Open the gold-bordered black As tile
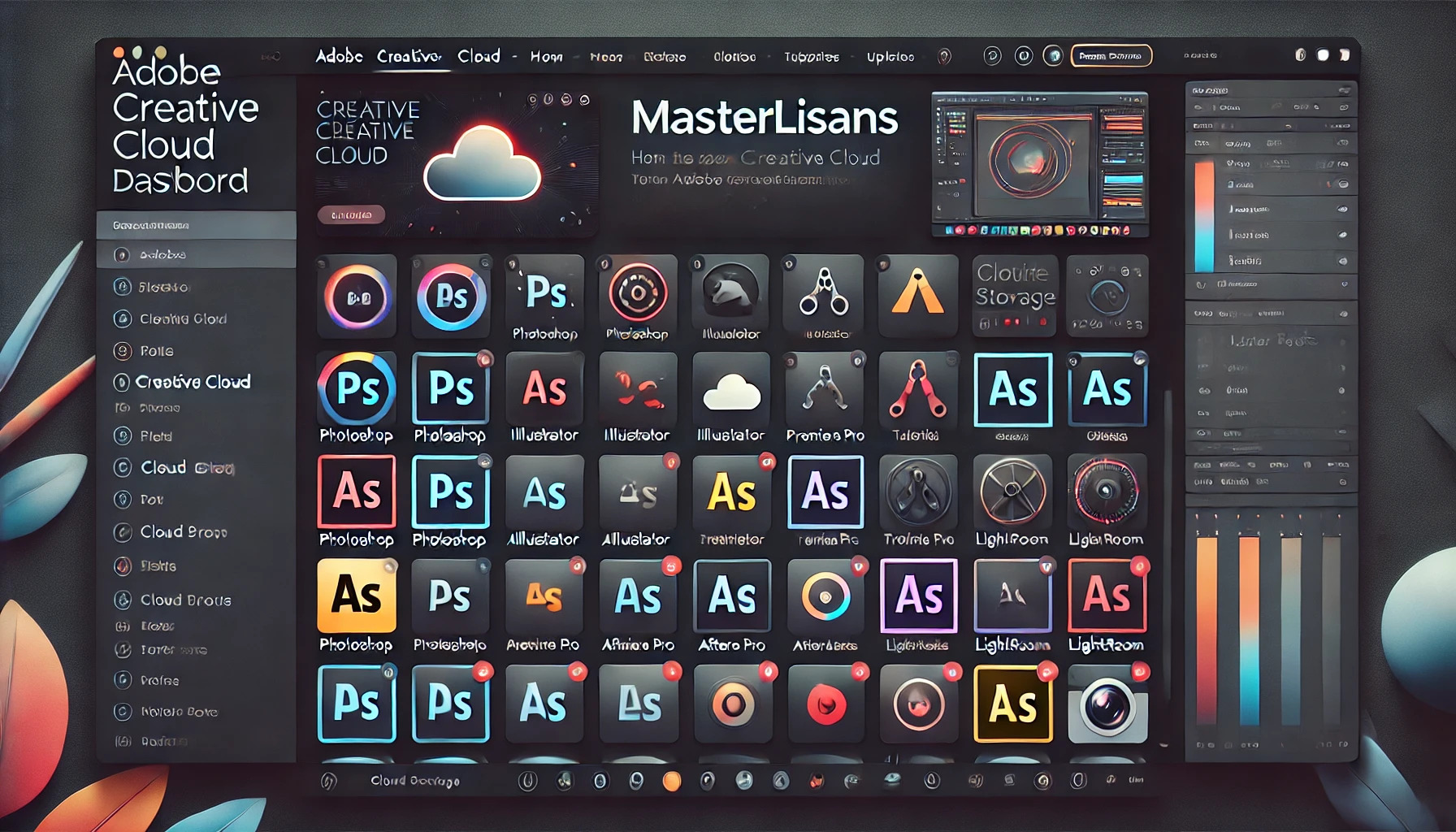The height and width of the screenshot is (832, 1456). (x=1013, y=704)
